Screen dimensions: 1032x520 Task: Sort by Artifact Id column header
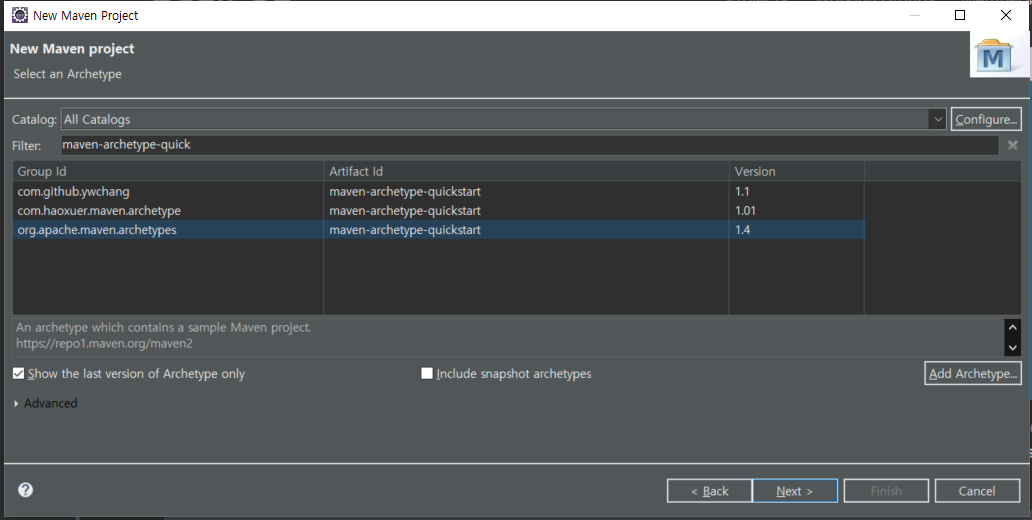coord(527,171)
